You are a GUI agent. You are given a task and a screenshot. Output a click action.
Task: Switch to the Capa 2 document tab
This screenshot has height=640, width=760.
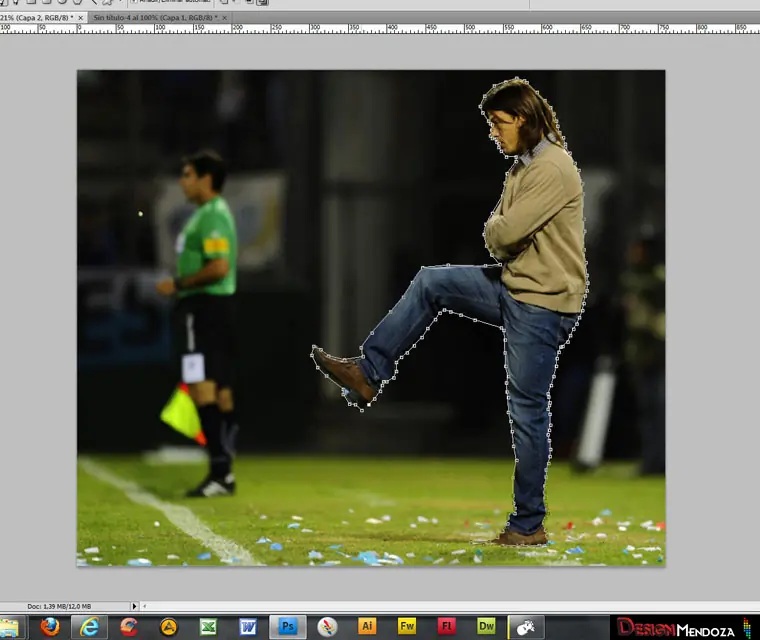point(36,18)
